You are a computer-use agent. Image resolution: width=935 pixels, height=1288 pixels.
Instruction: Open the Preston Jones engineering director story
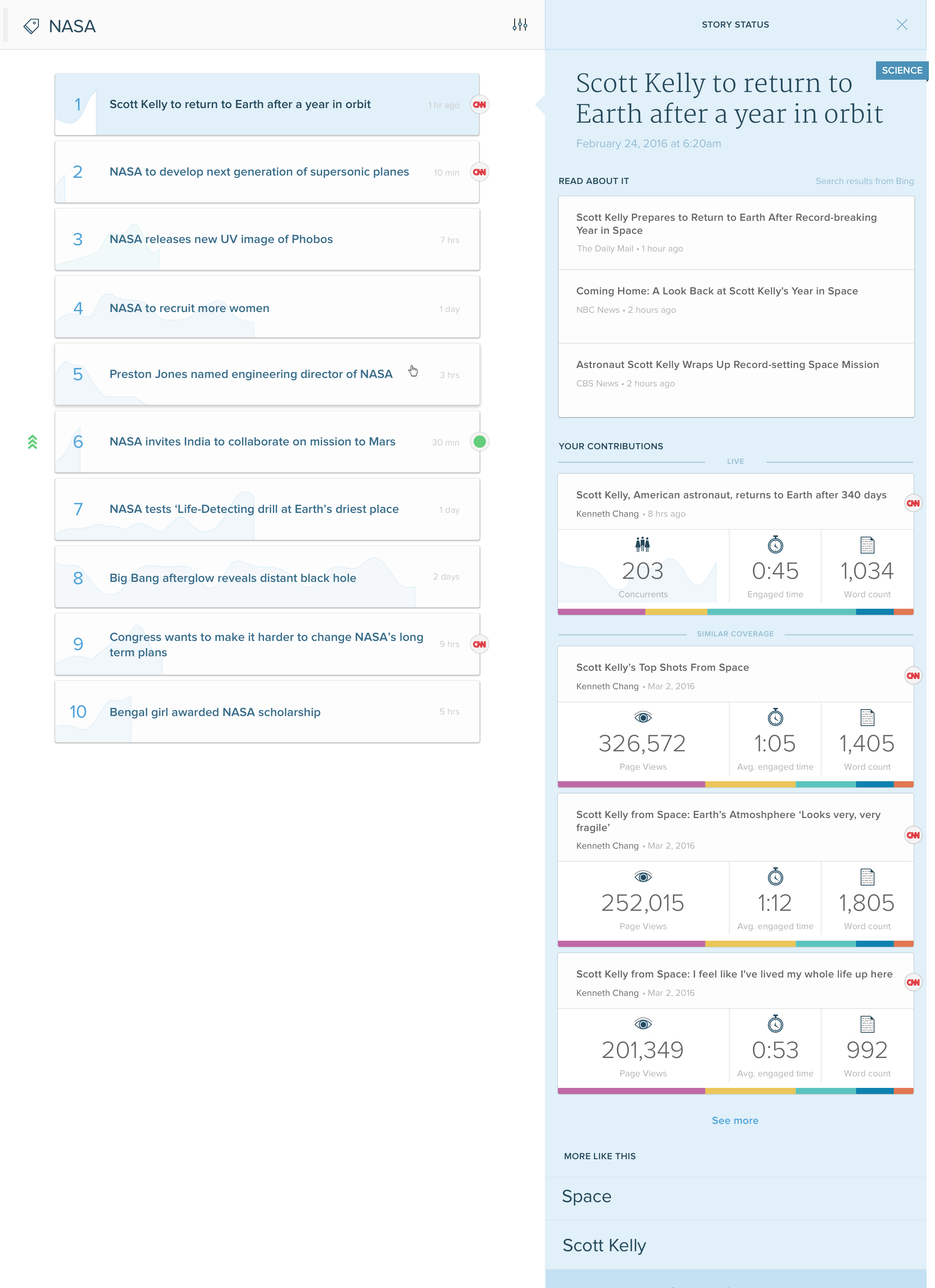[250, 374]
